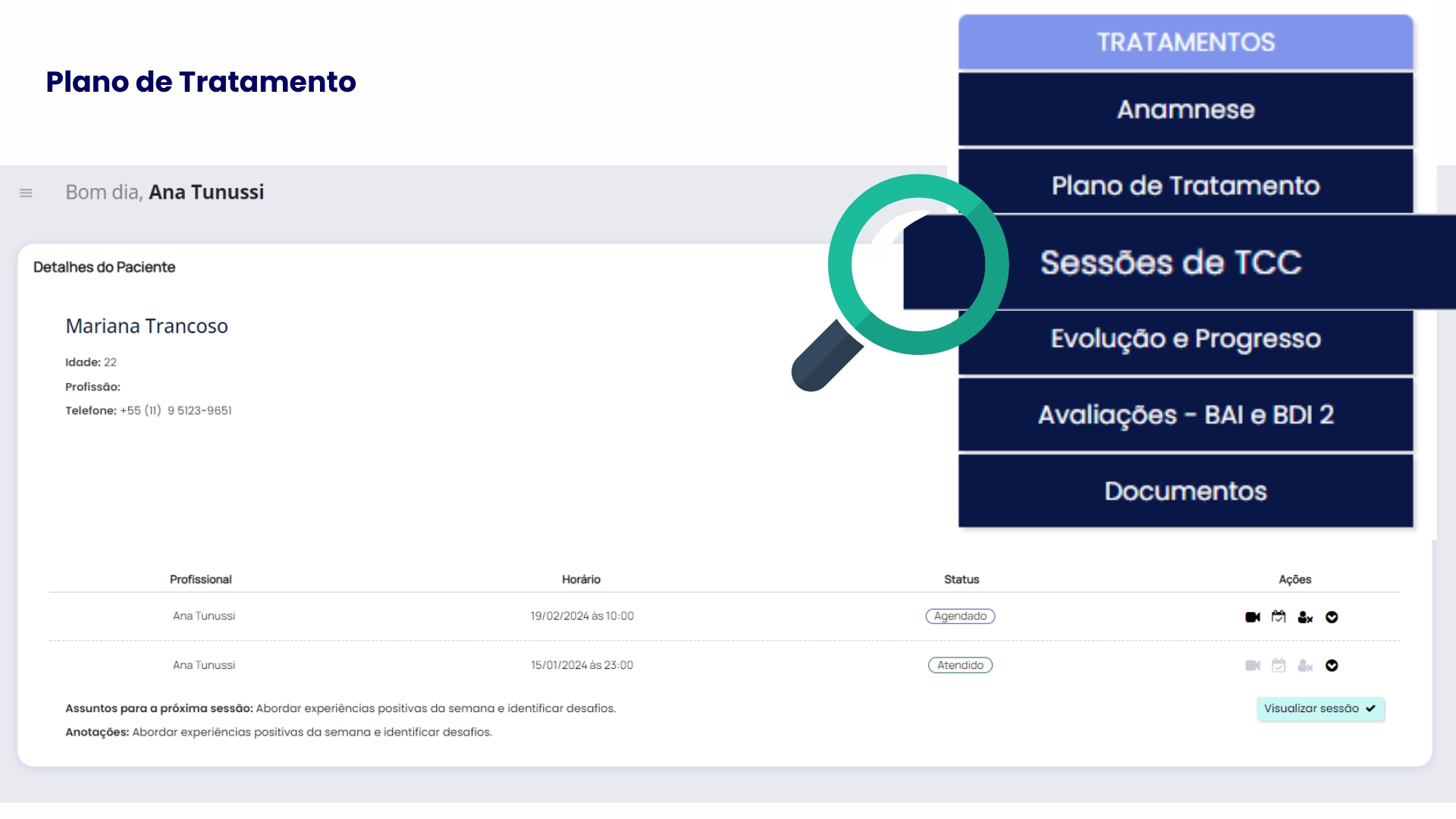Click the Detalhes do Paciente heading
This screenshot has height=819, width=1456.
click(x=104, y=267)
